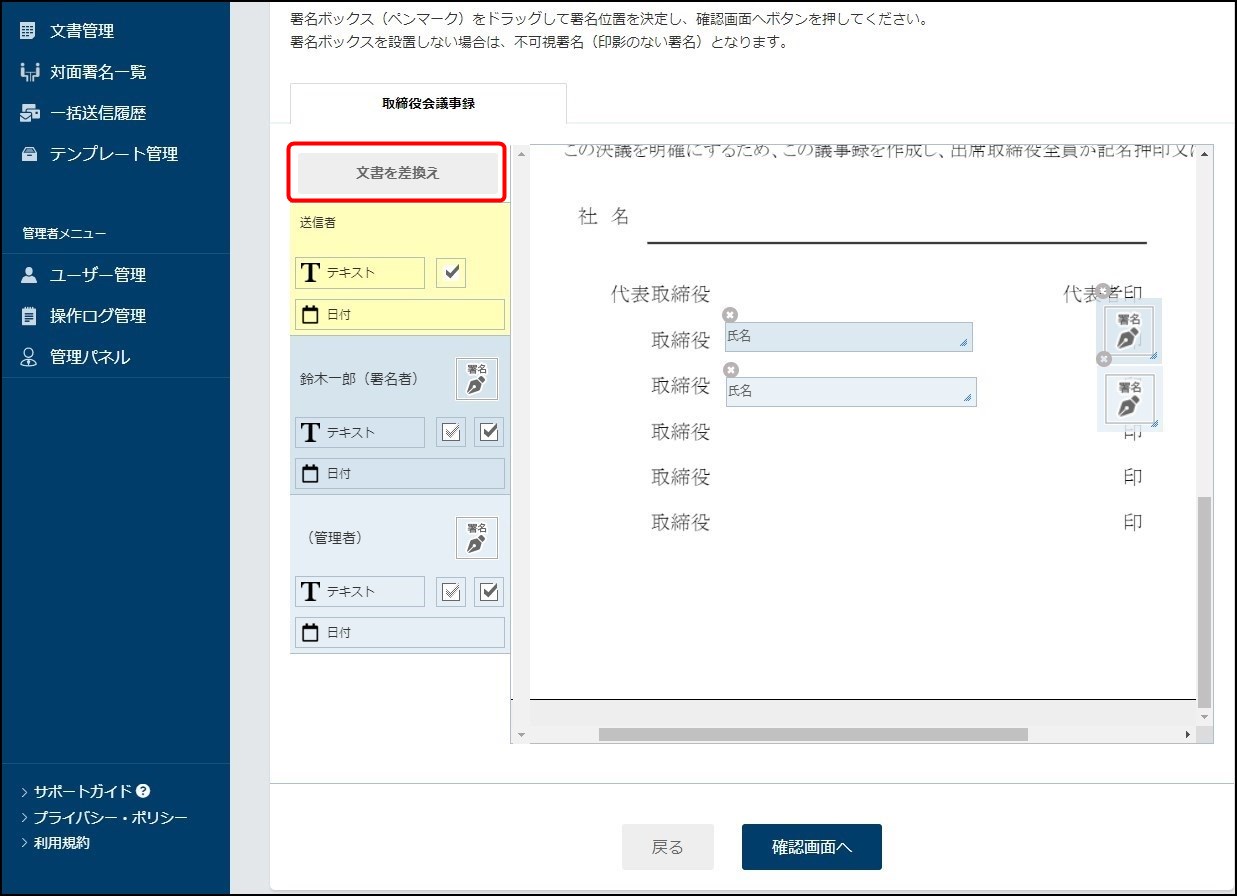Open テンプレート管理 in the sidebar
The image size is (1237, 896).
[x=114, y=154]
